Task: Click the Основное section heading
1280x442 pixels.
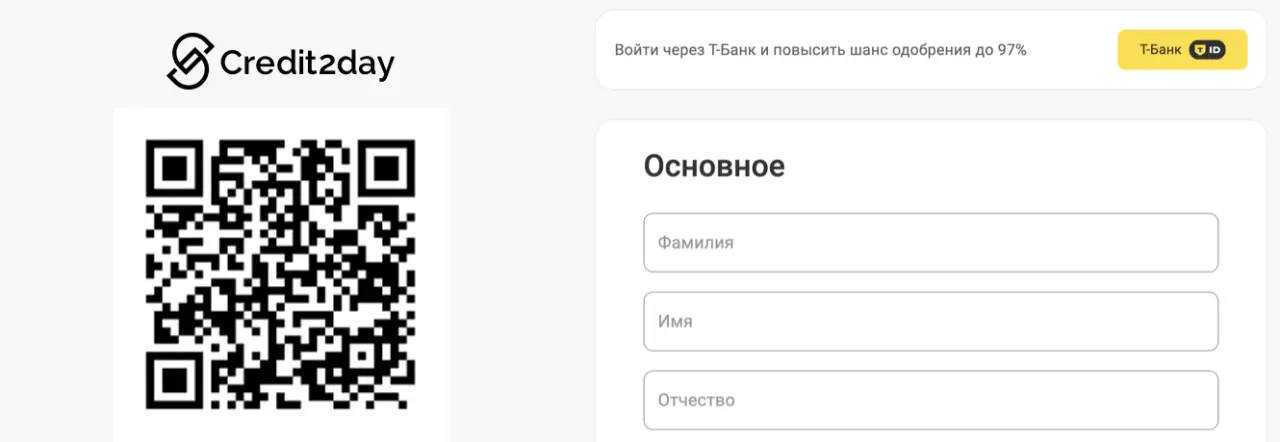Action: click(714, 166)
